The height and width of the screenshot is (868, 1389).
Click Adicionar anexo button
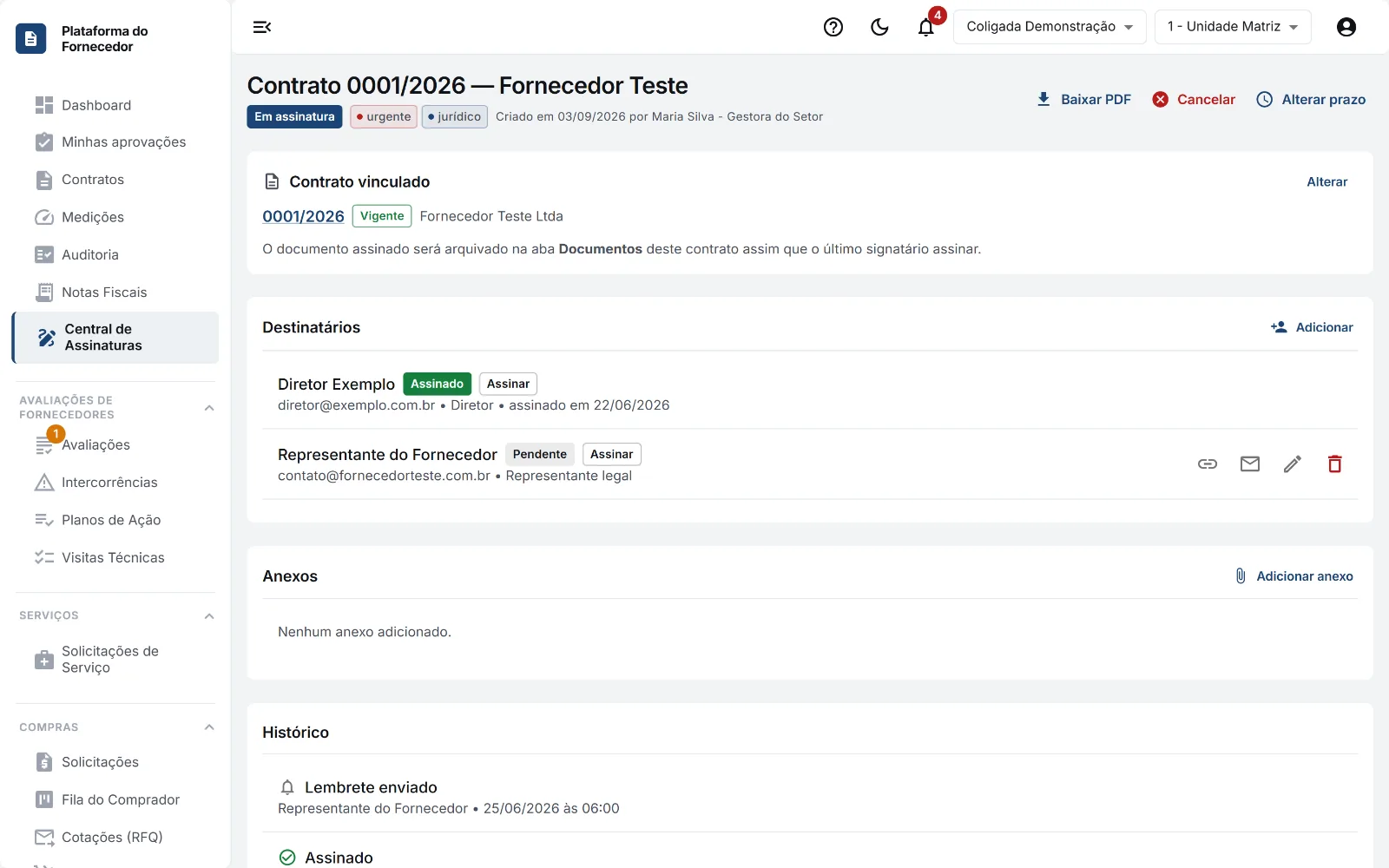tap(1294, 576)
